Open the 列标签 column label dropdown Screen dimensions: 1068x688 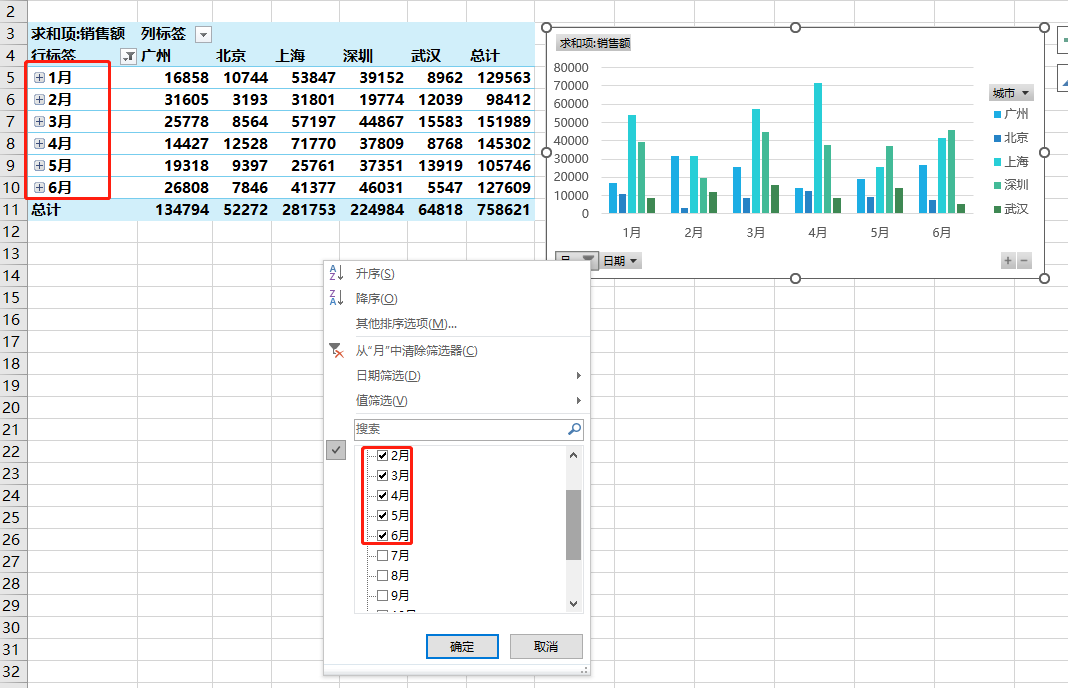203,34
